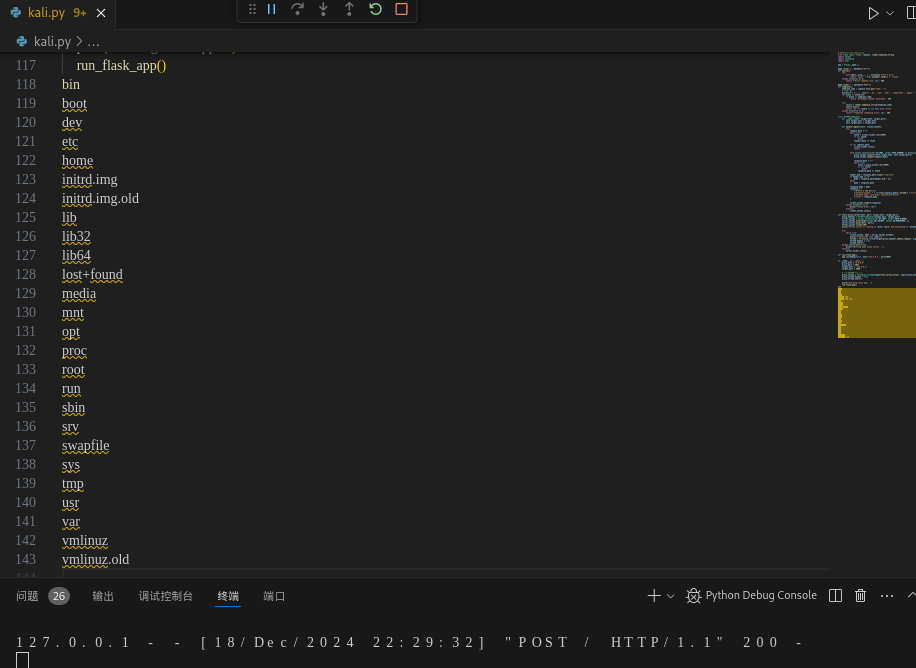Run the Python file with play icon
The width and height of the screenshot is (916, 668).
873,13
